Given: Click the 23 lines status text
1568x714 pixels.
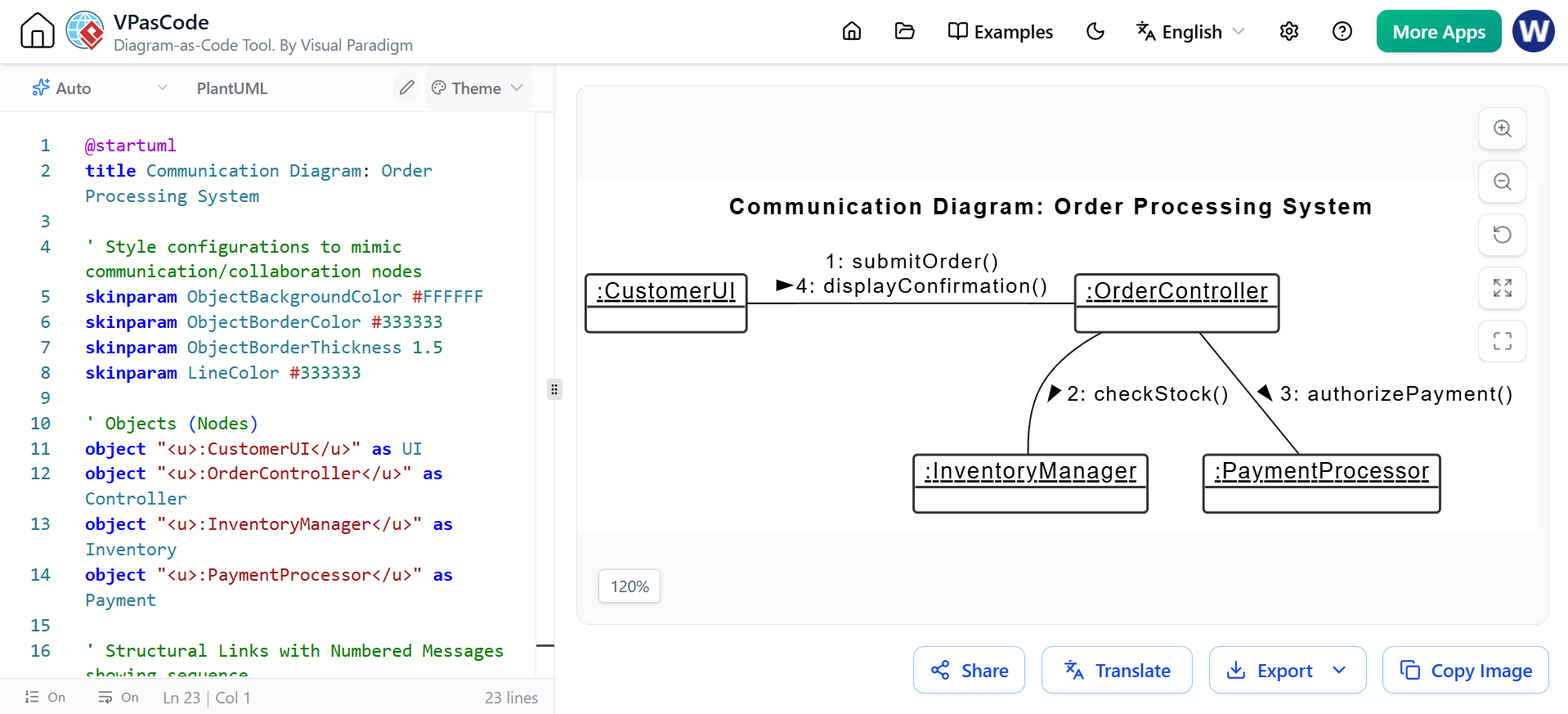Looking at the screenshot, I should coord(511,698).
